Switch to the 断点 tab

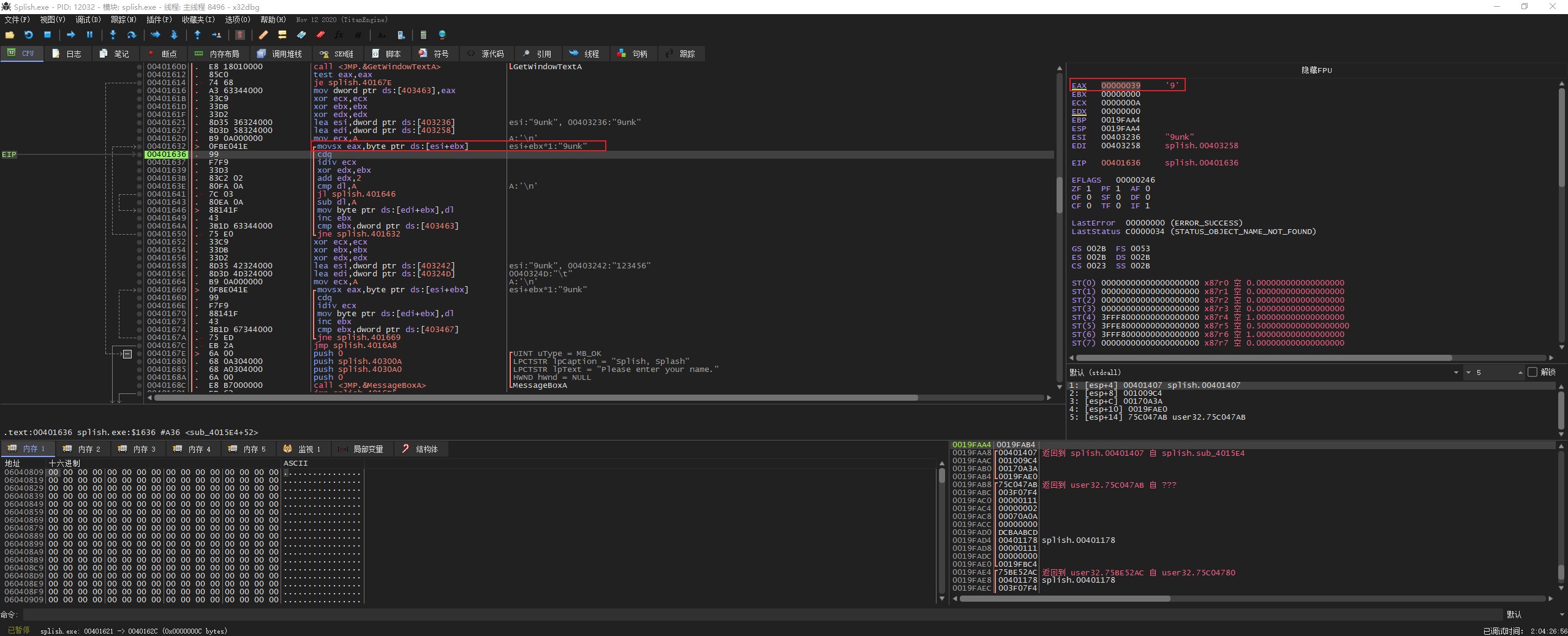[x=162, y=54]
